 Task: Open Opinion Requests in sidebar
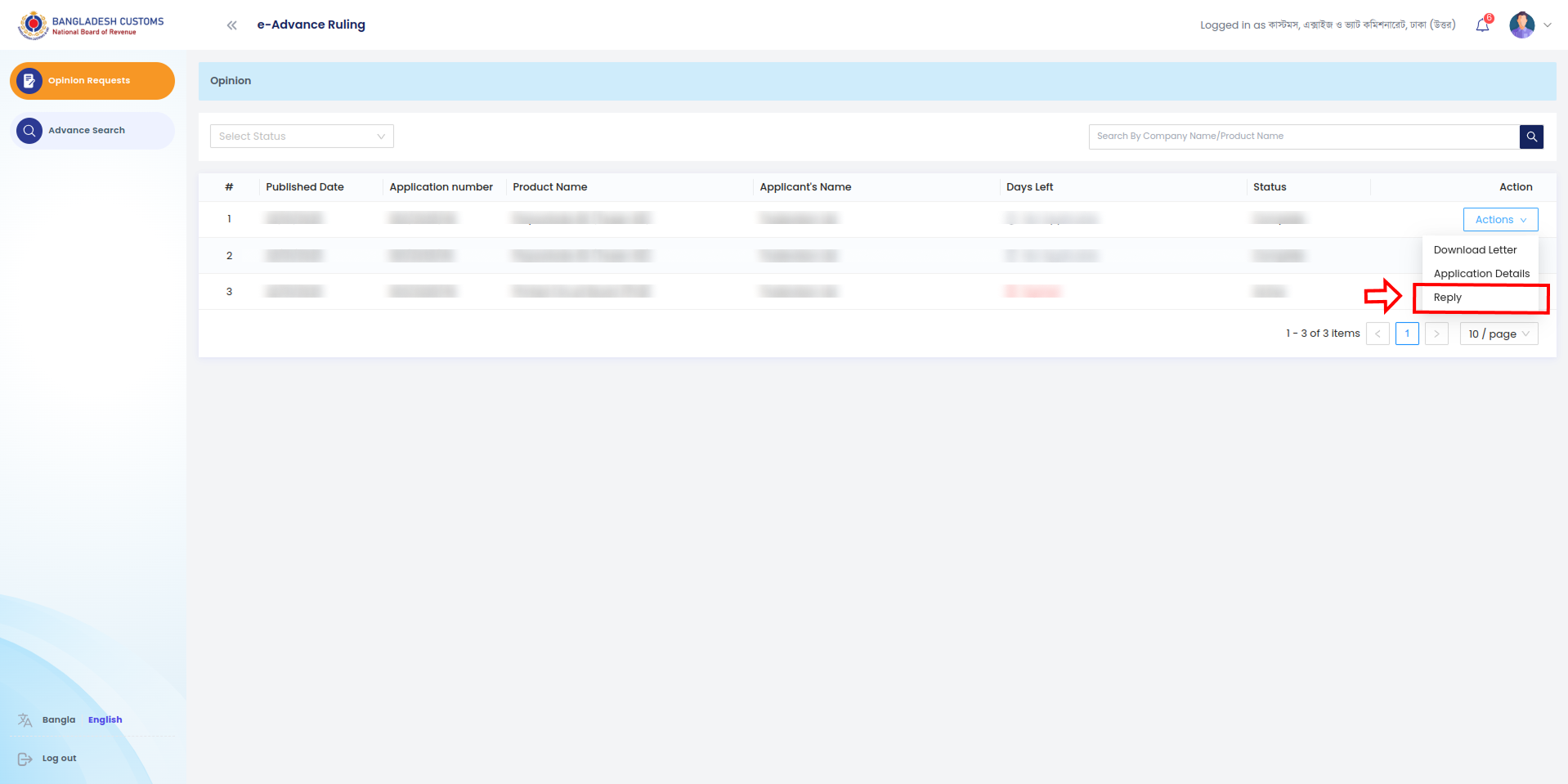[x=92, y=81]
